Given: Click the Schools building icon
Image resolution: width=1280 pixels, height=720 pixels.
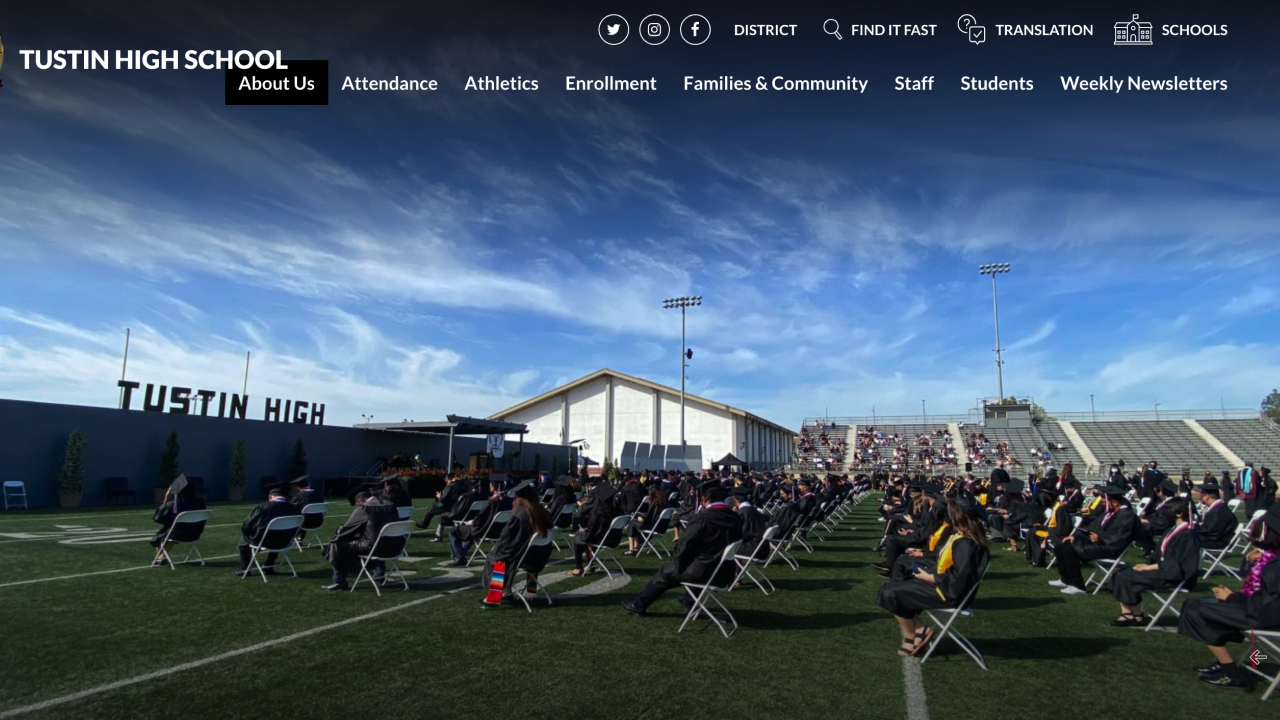Looking at the screenshot, I should pos(1133,29).
